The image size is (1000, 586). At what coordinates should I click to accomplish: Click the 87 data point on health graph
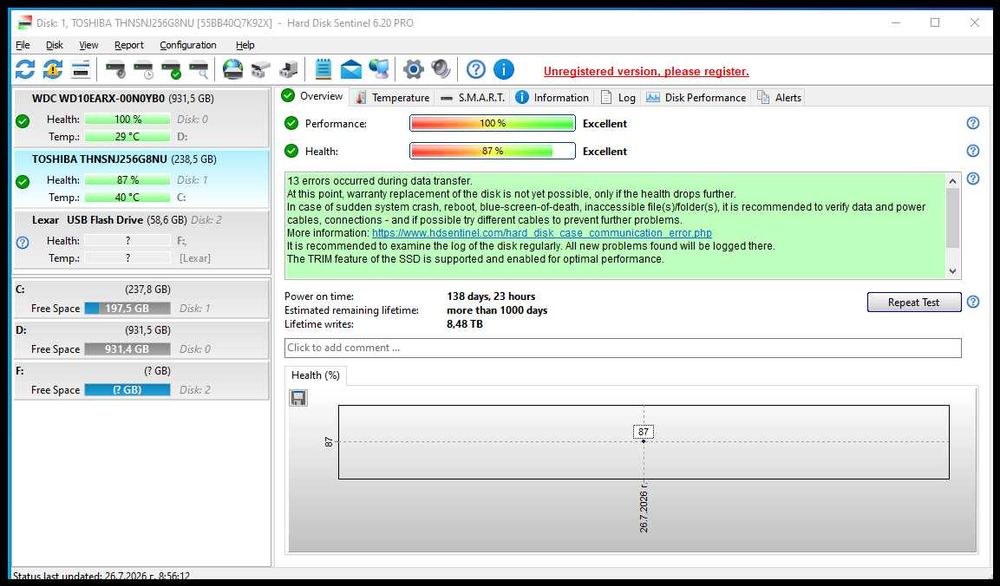pos(643,441)
